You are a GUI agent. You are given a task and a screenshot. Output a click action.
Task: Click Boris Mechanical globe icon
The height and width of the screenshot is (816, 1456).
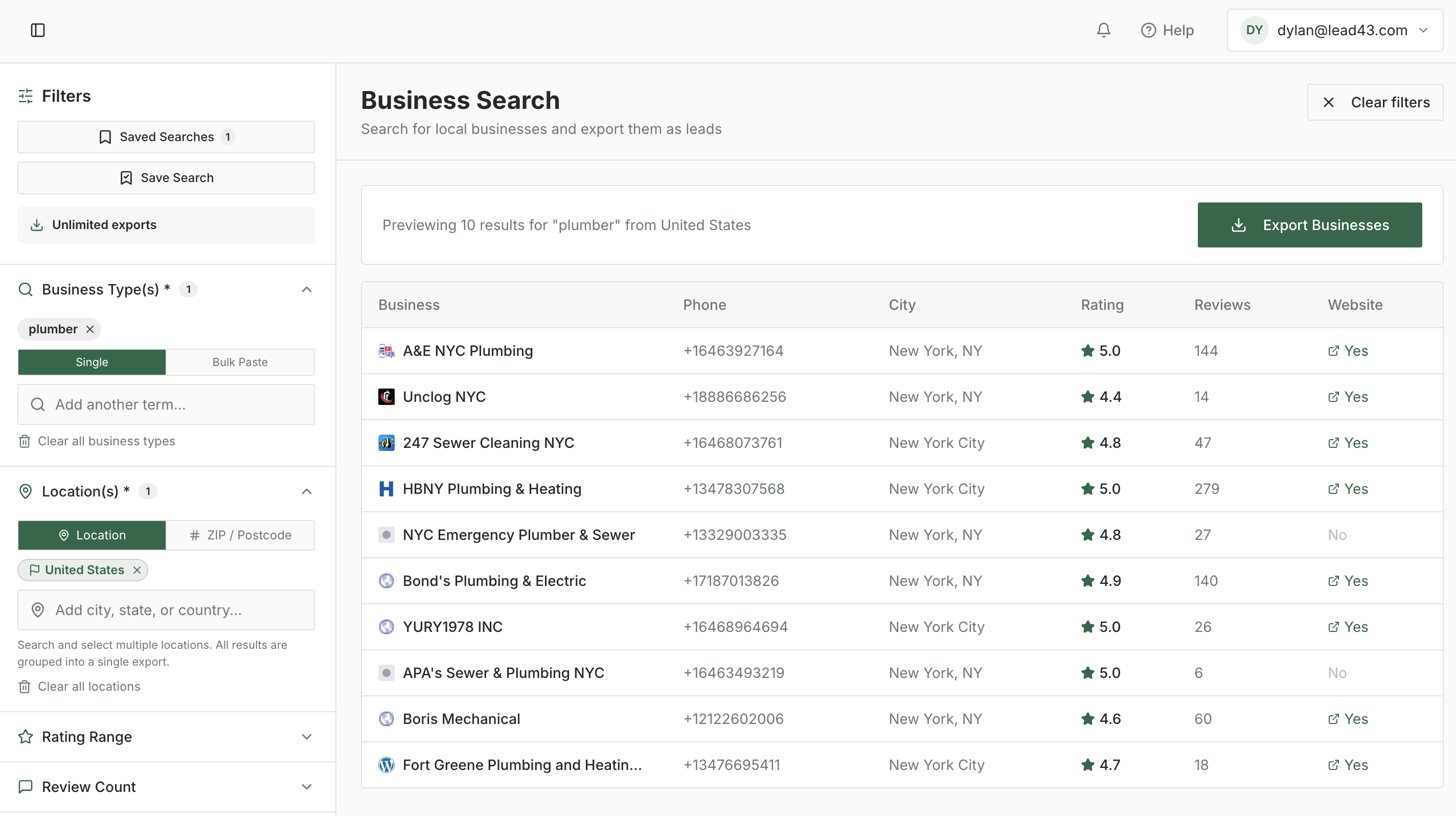point(386,719)
